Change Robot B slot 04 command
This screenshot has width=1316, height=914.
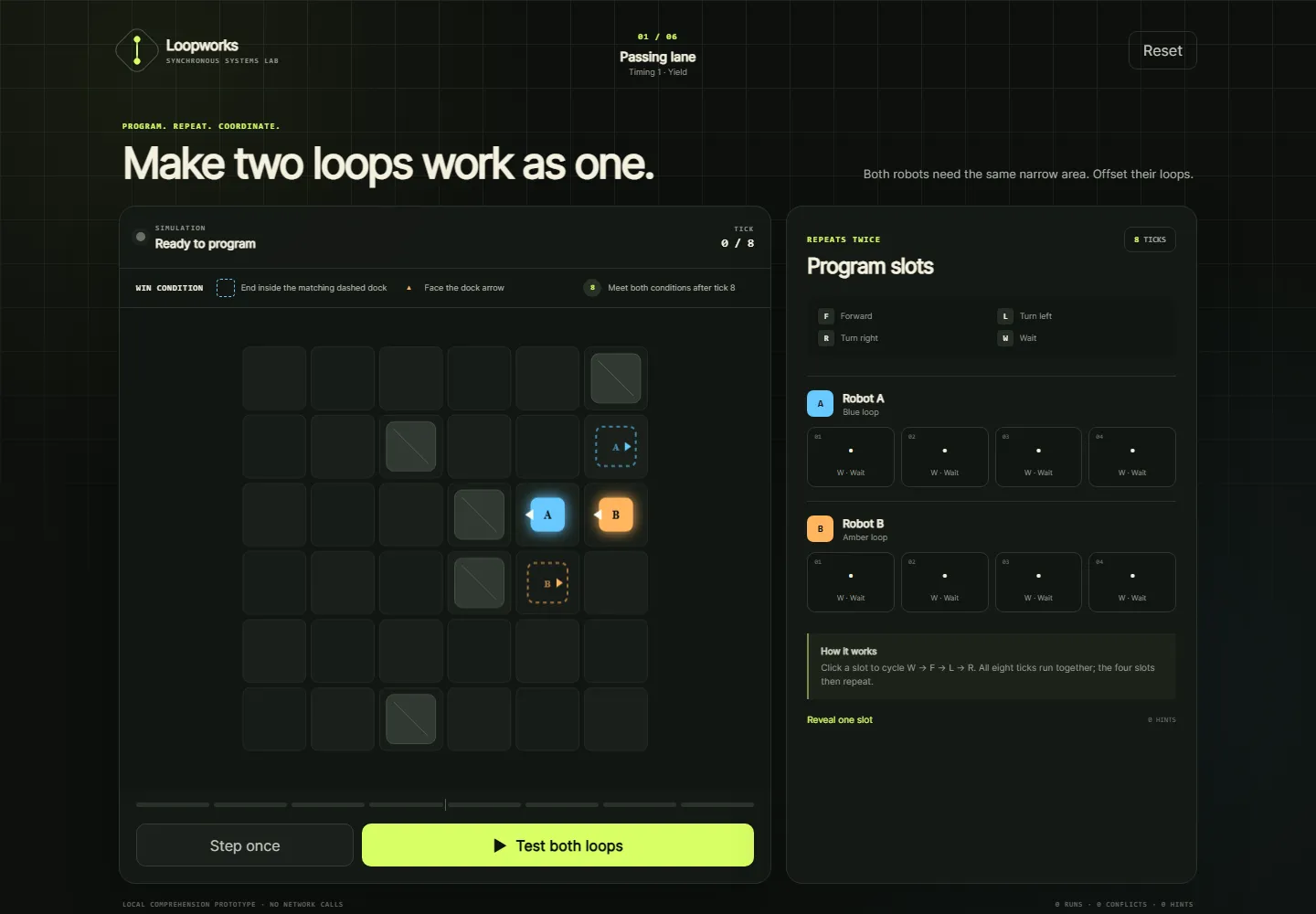pyautogui.click(x=1132, y=582)
